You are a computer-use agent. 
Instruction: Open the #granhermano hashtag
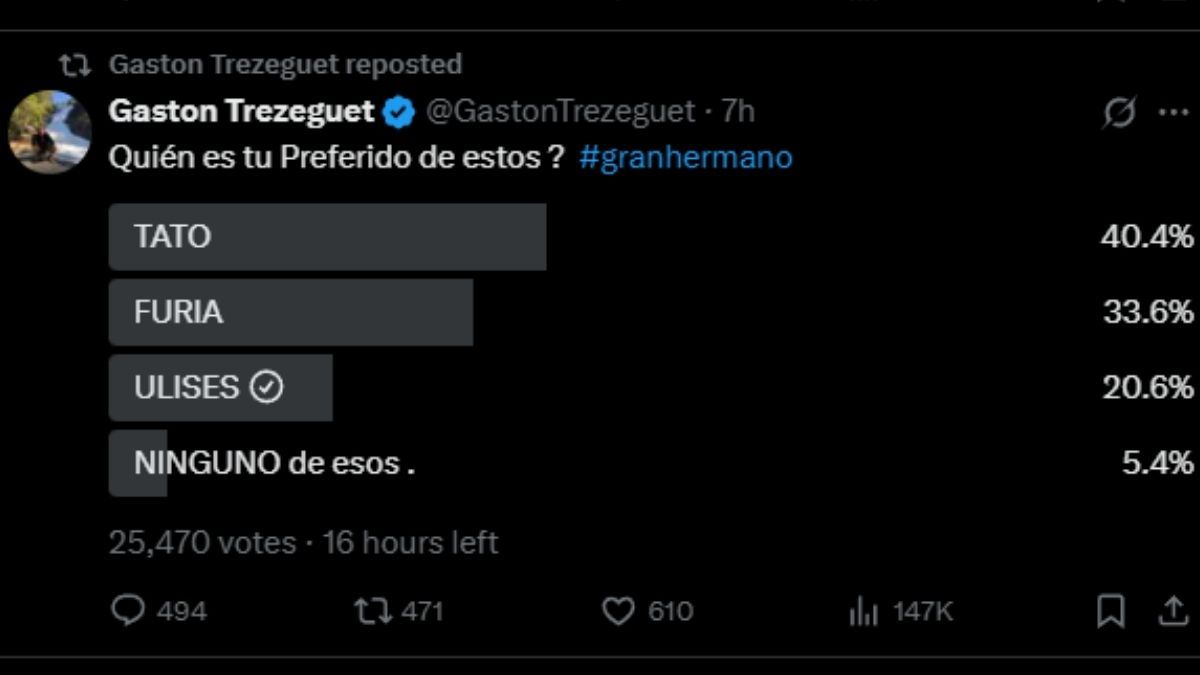tap(685, 156)
